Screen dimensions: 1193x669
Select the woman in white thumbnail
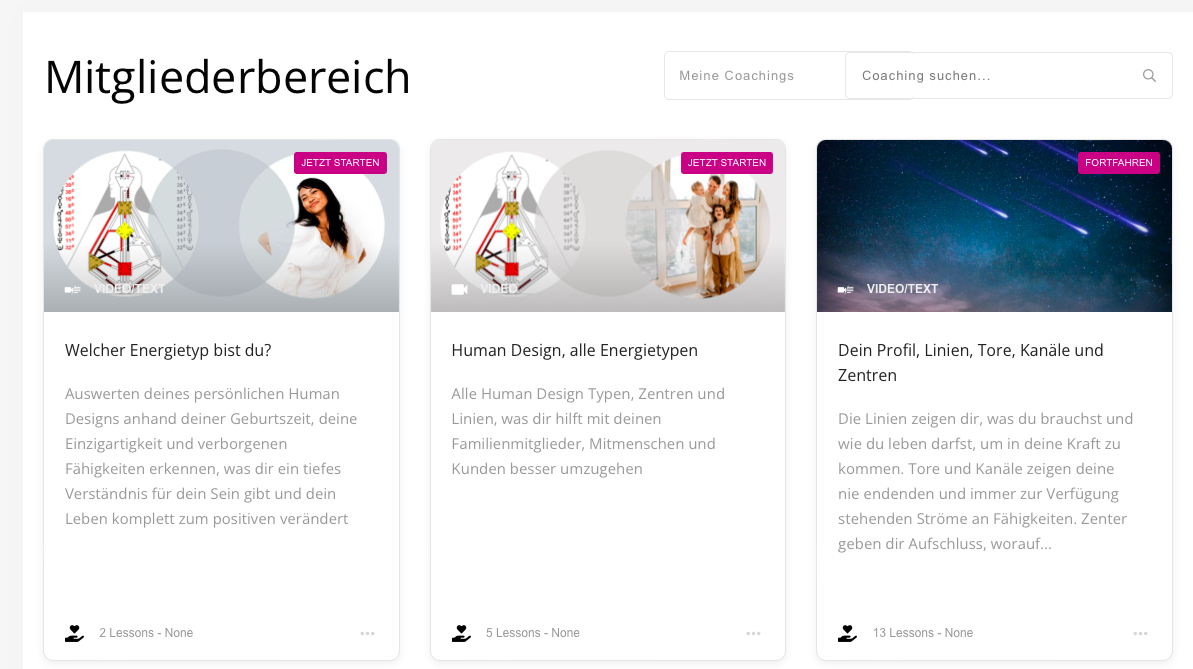[221, 225]
